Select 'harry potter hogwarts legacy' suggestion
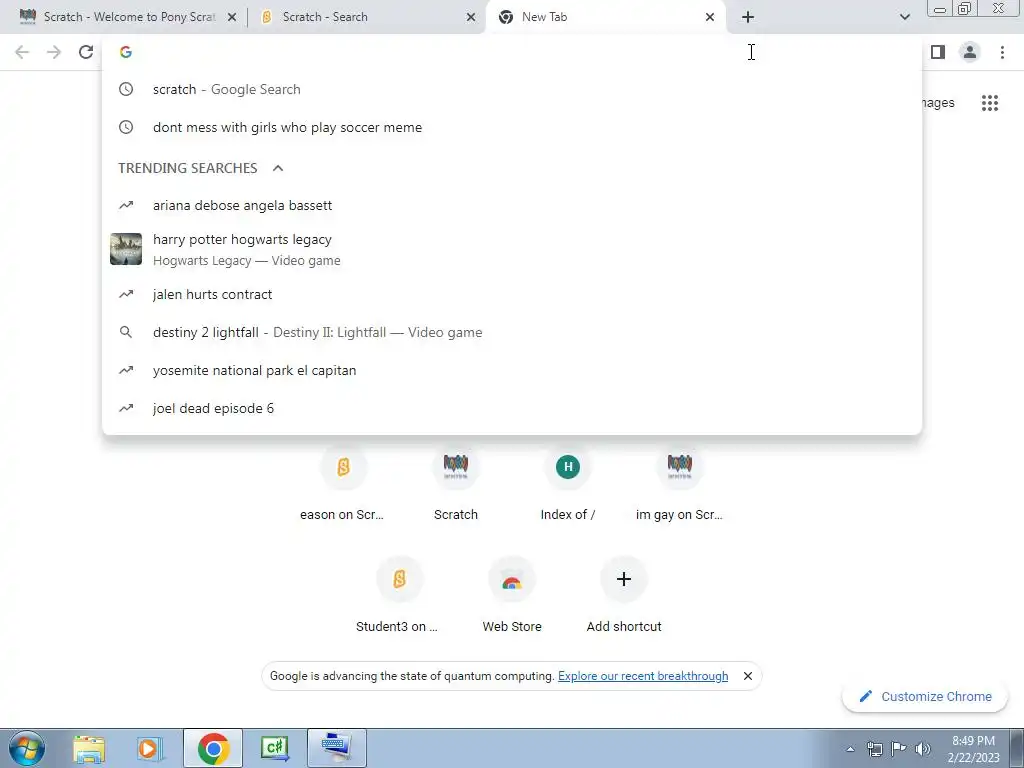Viewport: 1024px width, 768px height. (x=512, y=249)
